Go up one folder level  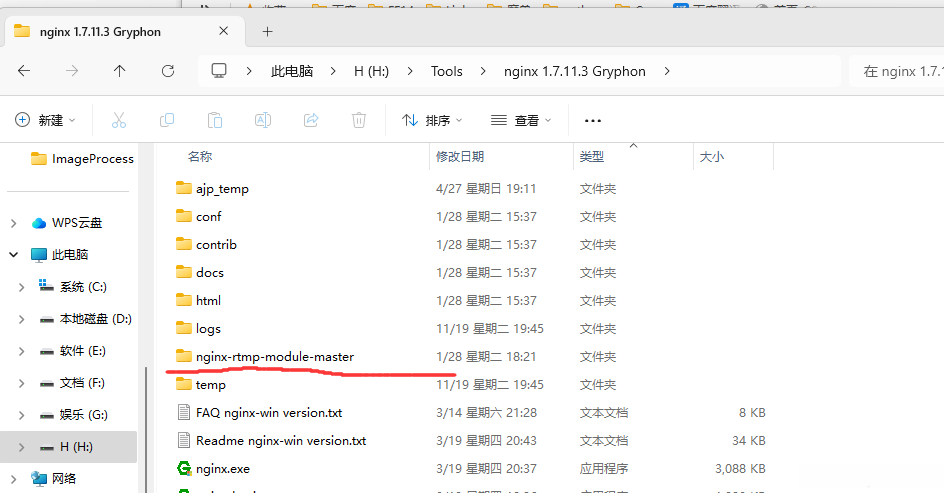point(120,71)
